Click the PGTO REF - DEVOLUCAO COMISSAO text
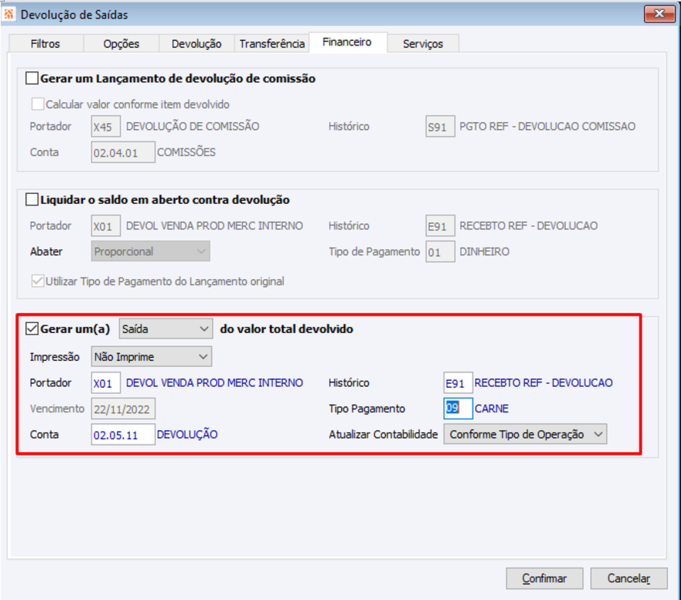681x600 pixels. [547, 126]
